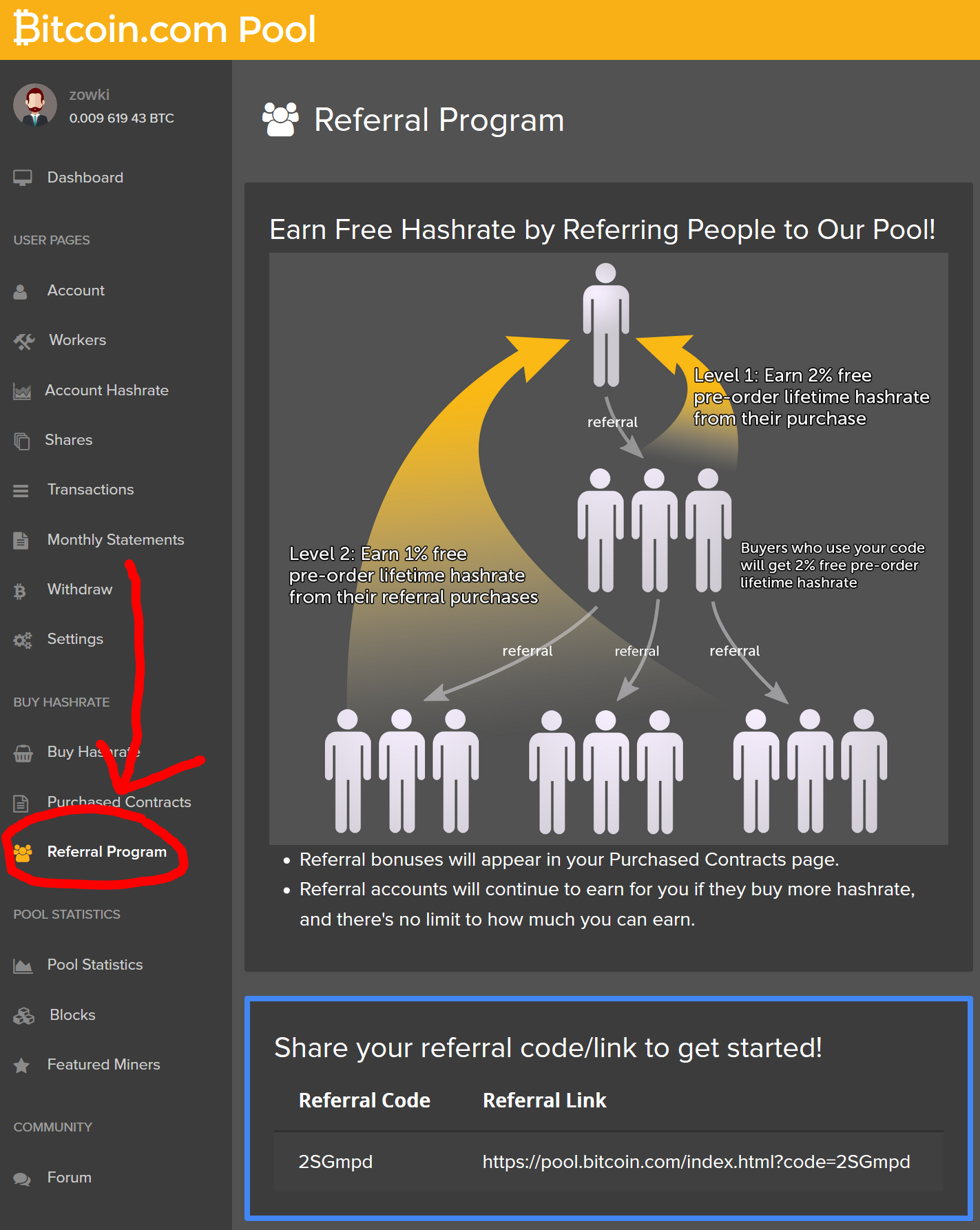980x1230 pixels.
Task: Click the Bitcoin.com Pool logo
Action: tap(165, 29)
